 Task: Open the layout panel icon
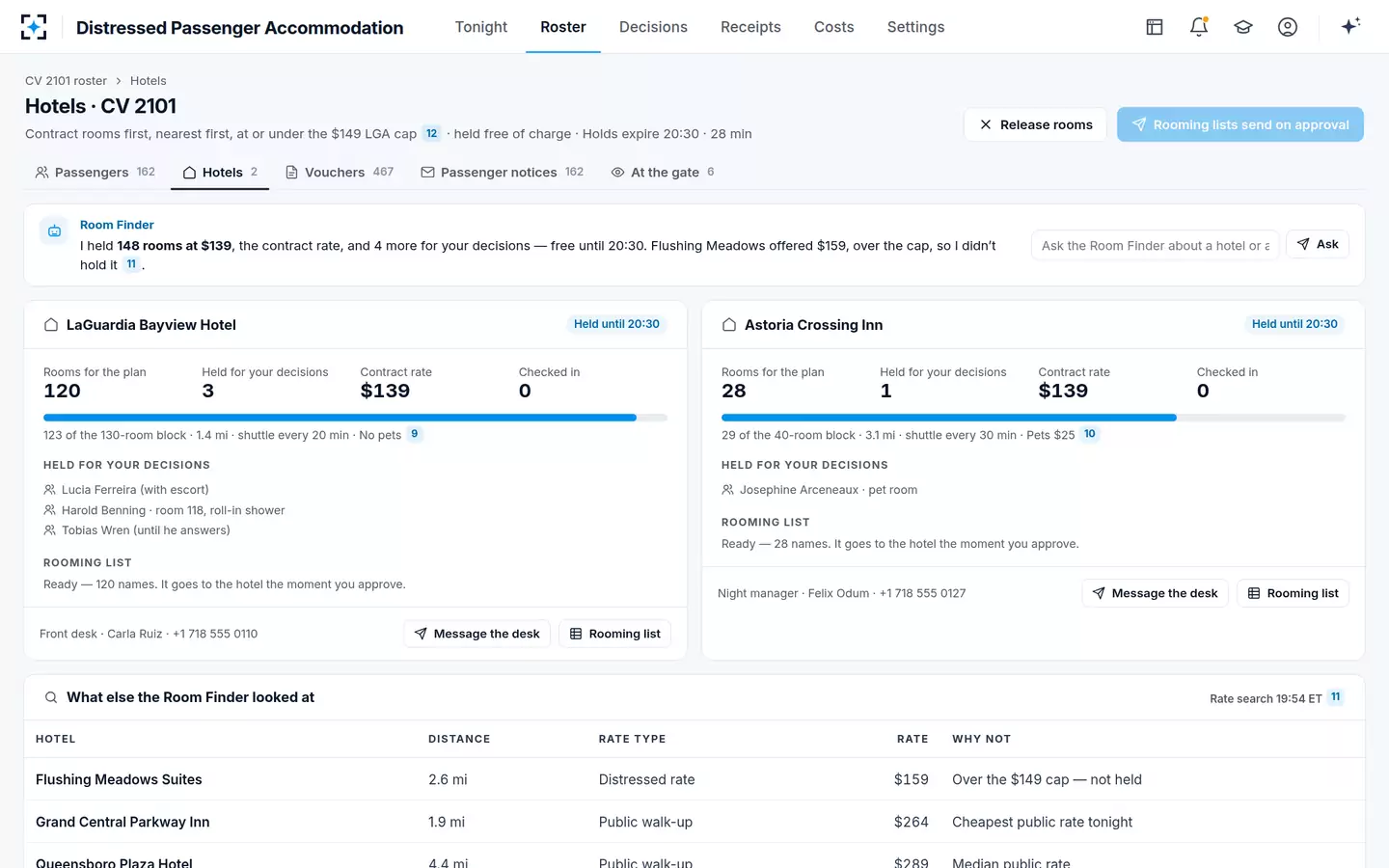pos(1155,27)
